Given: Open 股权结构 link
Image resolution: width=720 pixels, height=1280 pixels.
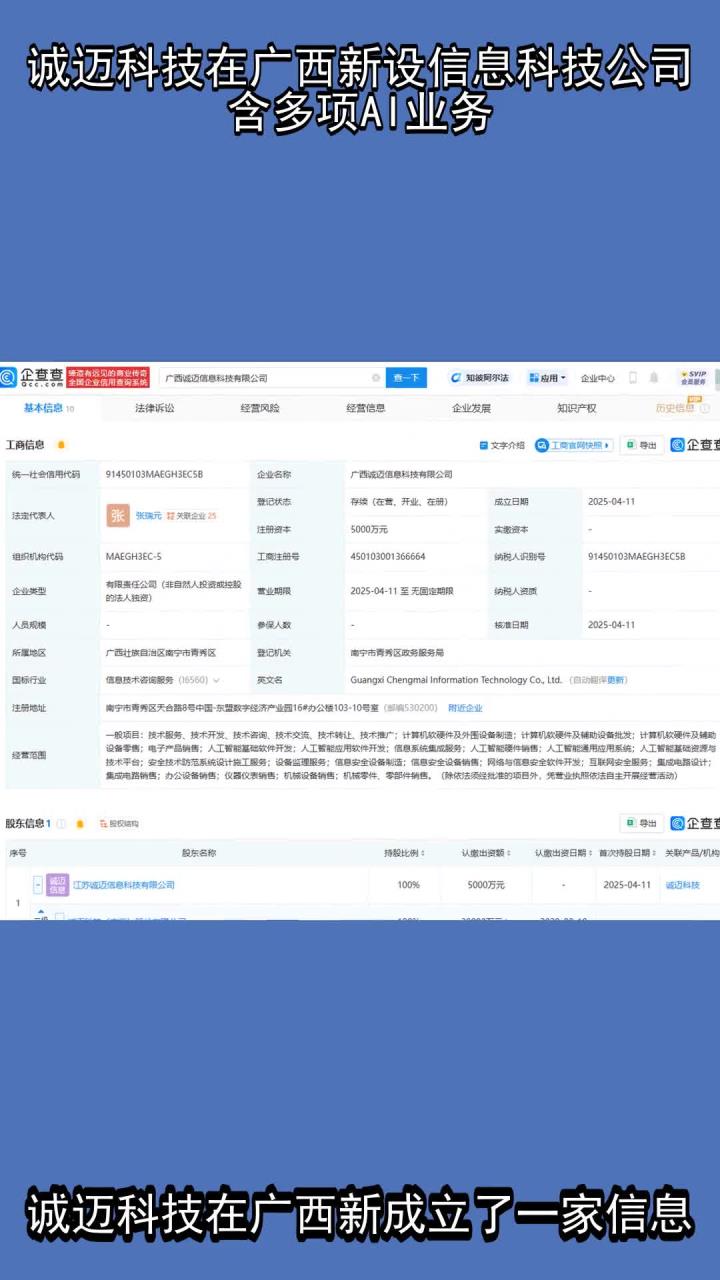Looking at the screenshot, I should point(118,824).
